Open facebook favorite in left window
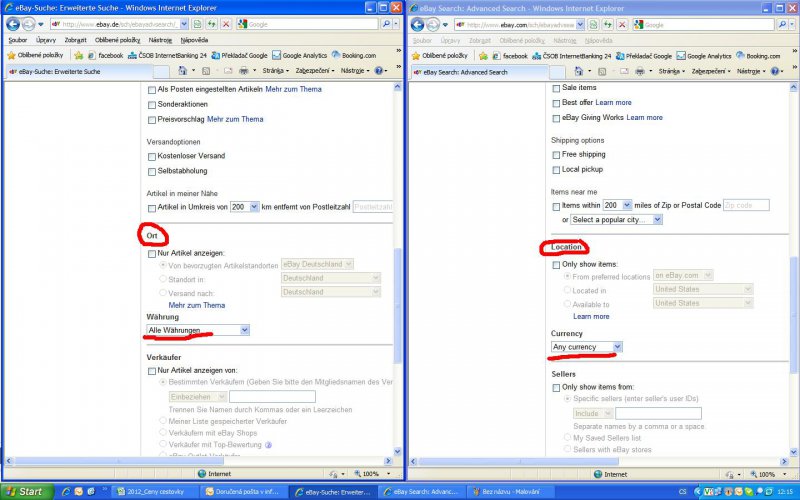The image size is (800, 500). 106,55
